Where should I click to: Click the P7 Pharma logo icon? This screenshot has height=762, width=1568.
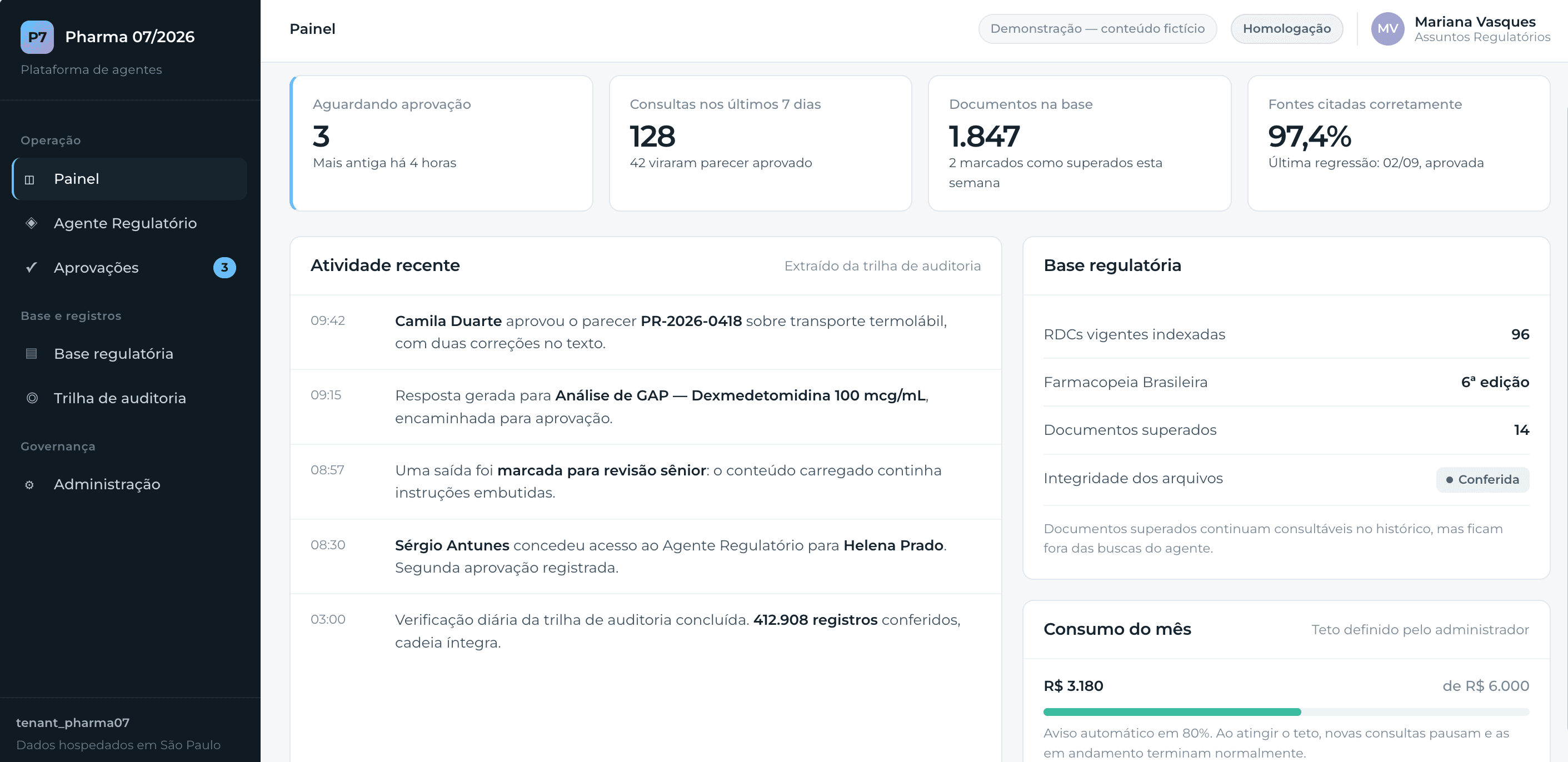pos(37,37)
